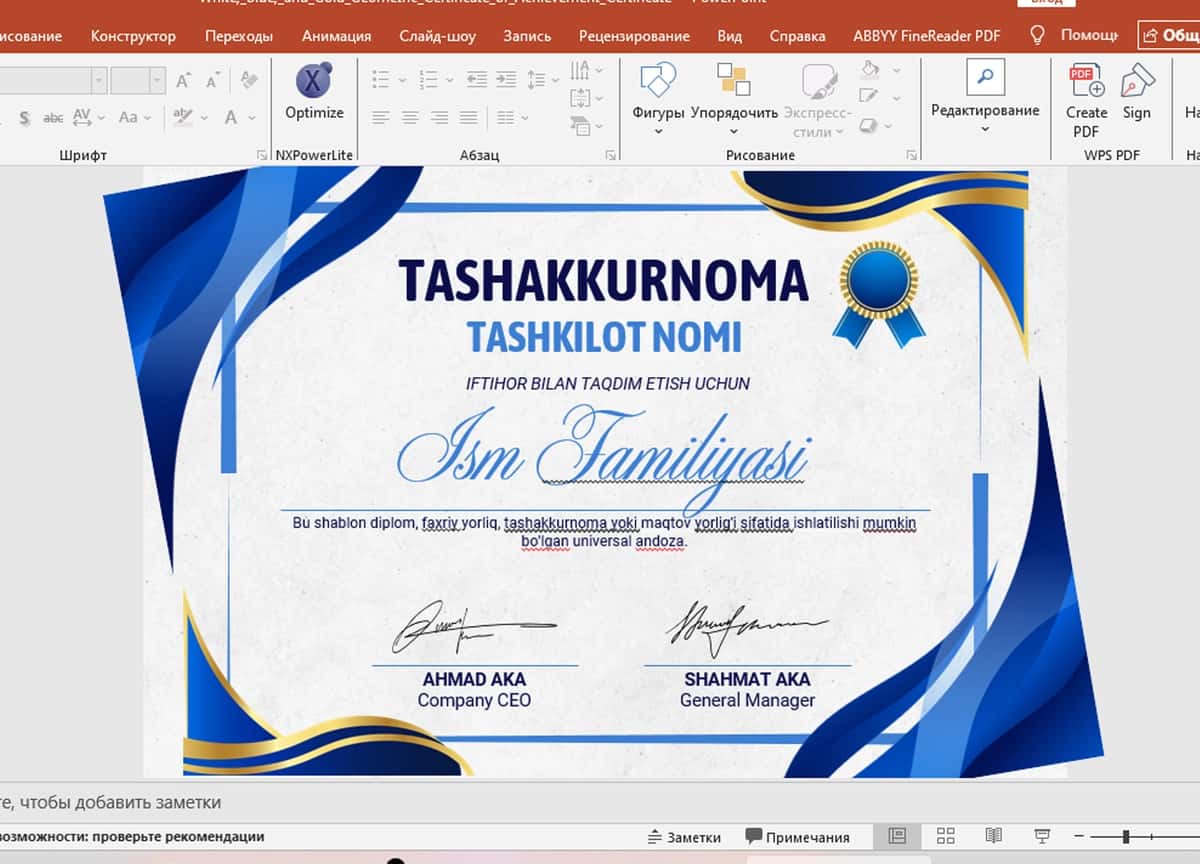Open the align text vertically menu

pos(586,98)
